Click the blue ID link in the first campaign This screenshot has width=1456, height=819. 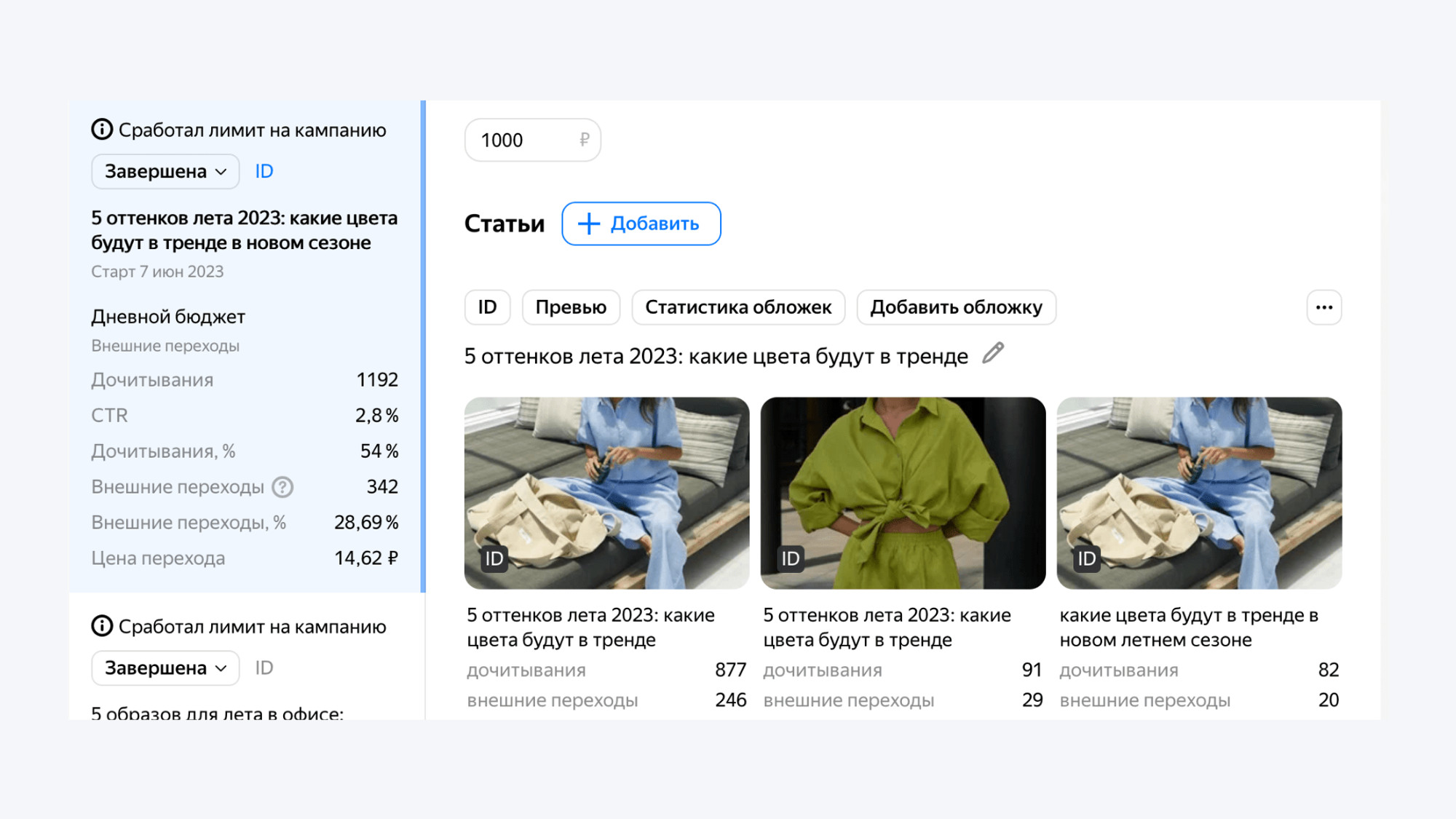264,171
